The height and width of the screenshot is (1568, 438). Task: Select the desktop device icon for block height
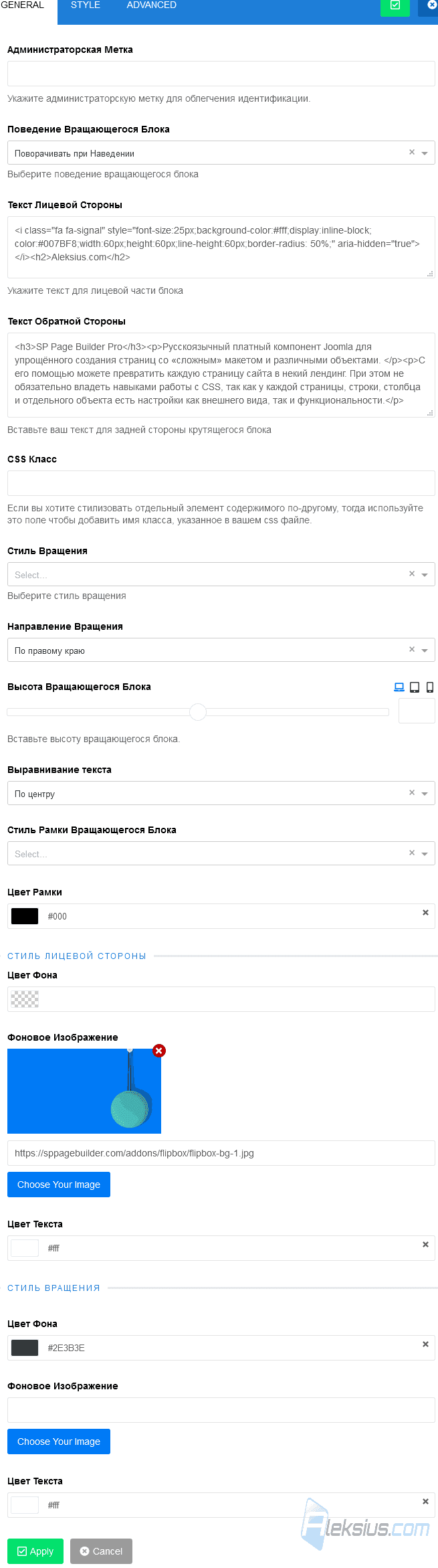click(399, 687)
